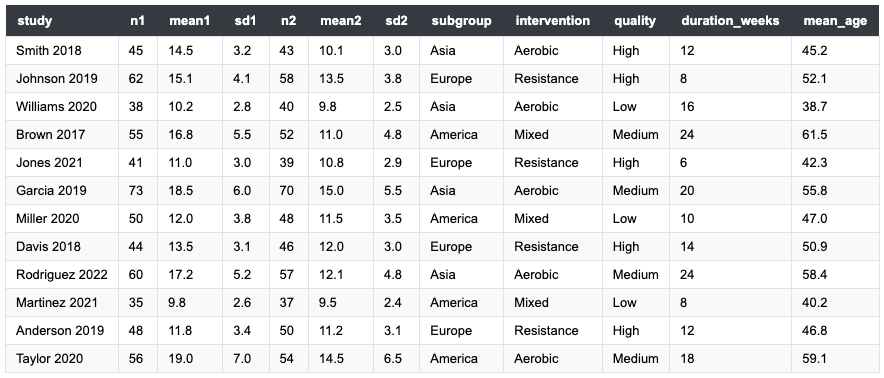This screenshot has width=884, height=378.
Task: Click the 'intervention' column header
Action: [552, 21]
